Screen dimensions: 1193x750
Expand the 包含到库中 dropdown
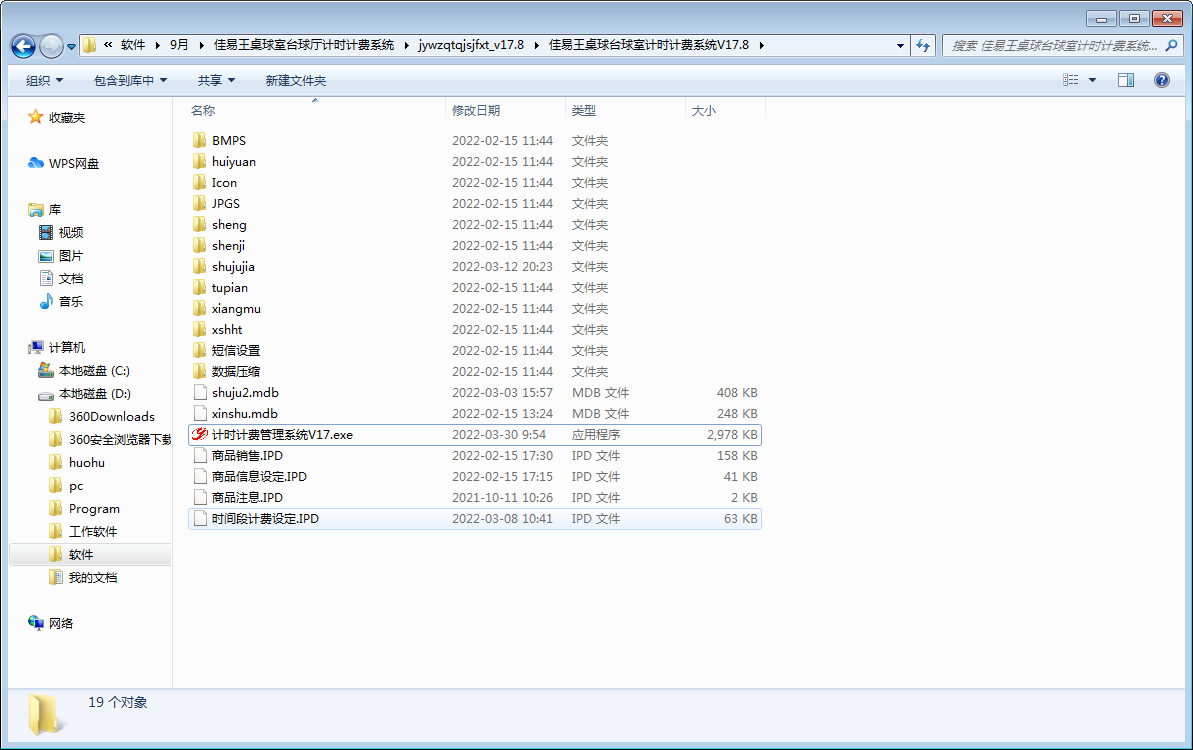tap(130, 80)
